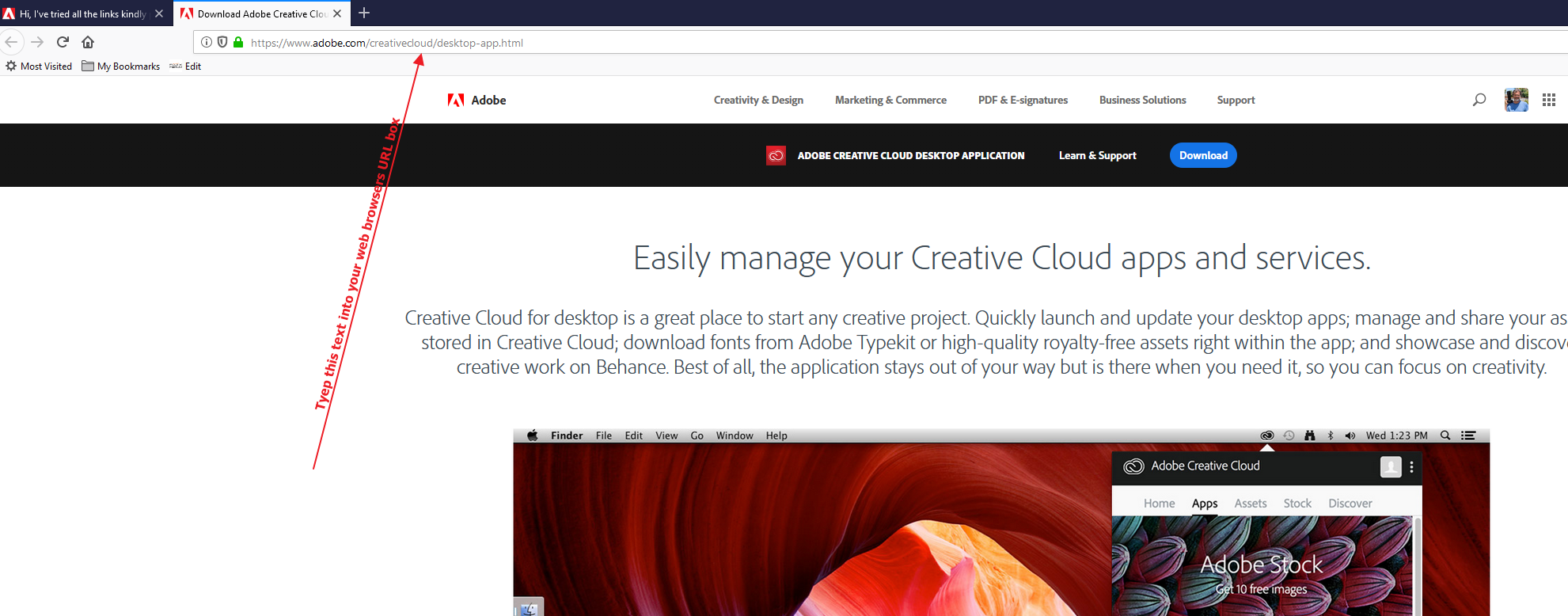Open the Adobe apps grid icon
1568x616 pixels.
point(1549,100)
